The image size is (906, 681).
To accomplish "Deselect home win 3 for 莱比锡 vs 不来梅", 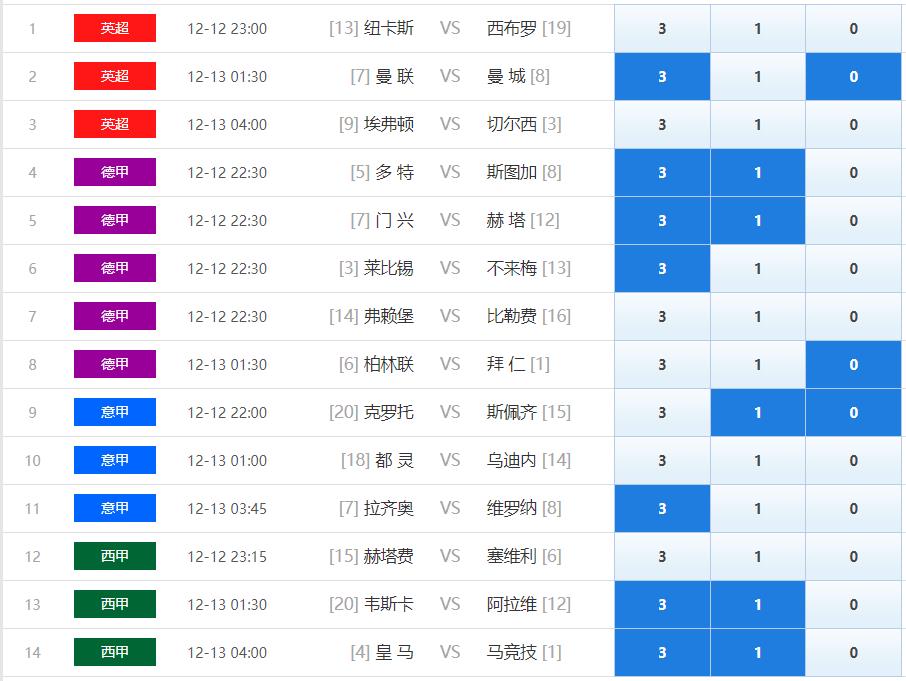I will 662,268.
